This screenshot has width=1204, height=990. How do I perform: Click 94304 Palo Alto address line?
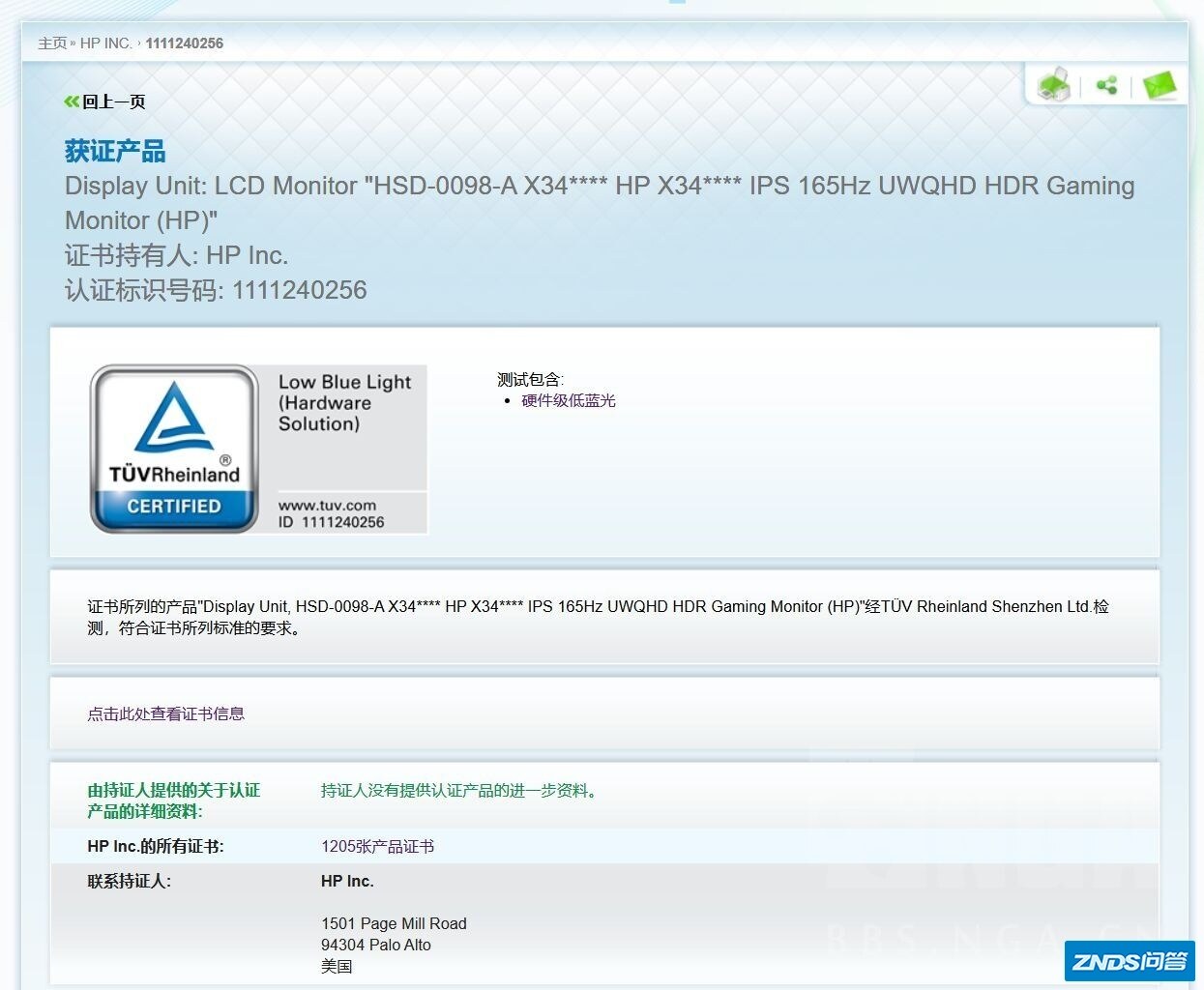coord(376,945)
